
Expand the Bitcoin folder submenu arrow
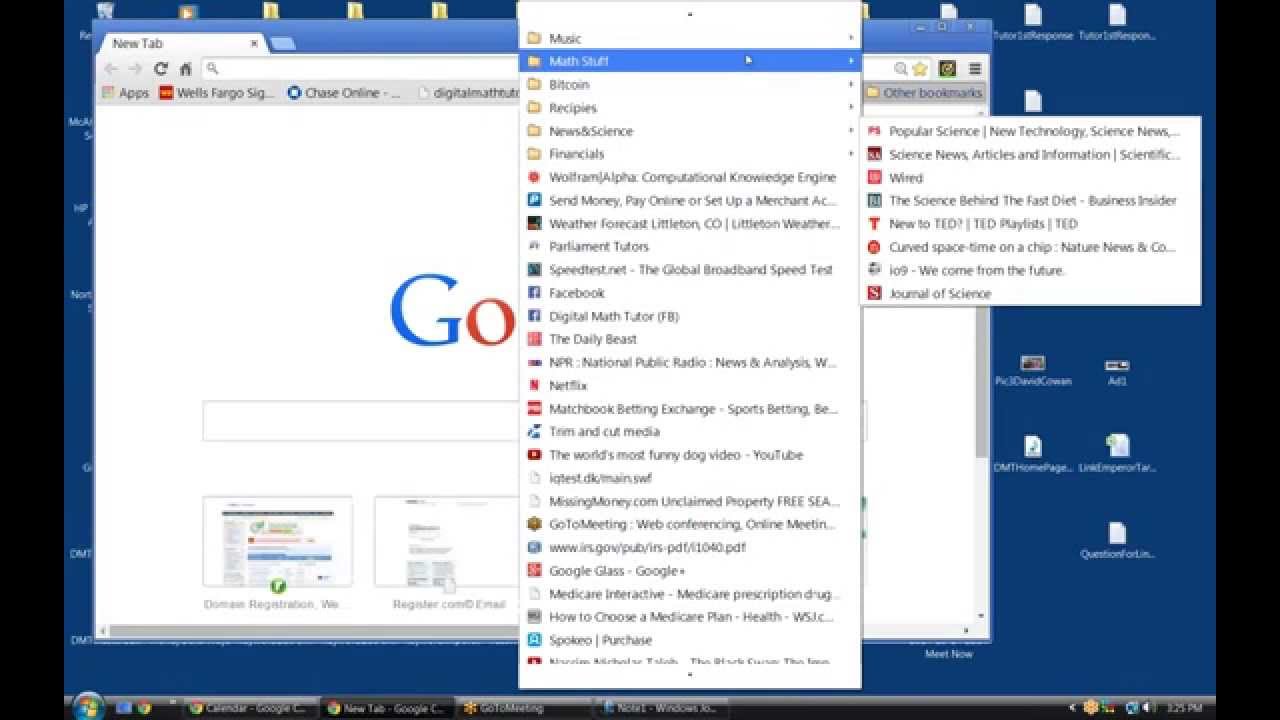[851, 85]
